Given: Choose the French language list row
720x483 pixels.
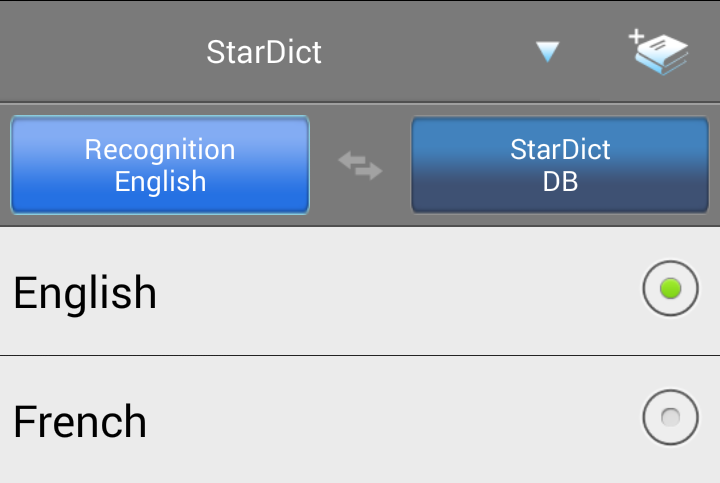Looking at the screenshot, I should (300, 420).
